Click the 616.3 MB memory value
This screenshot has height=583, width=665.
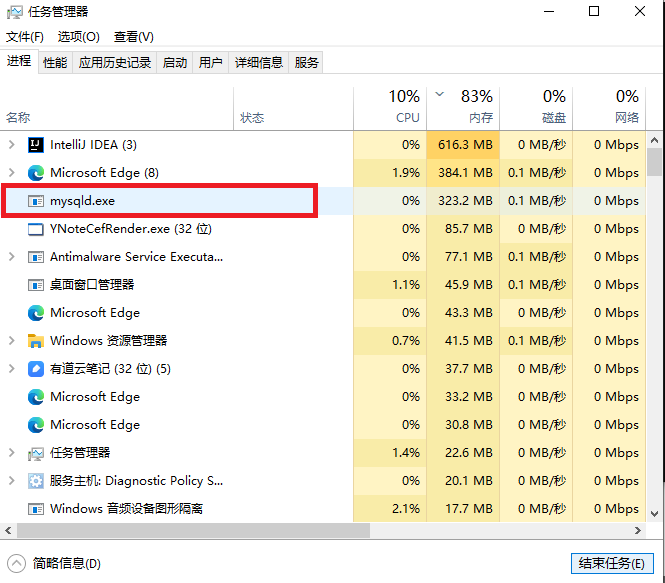click(465, 145)
